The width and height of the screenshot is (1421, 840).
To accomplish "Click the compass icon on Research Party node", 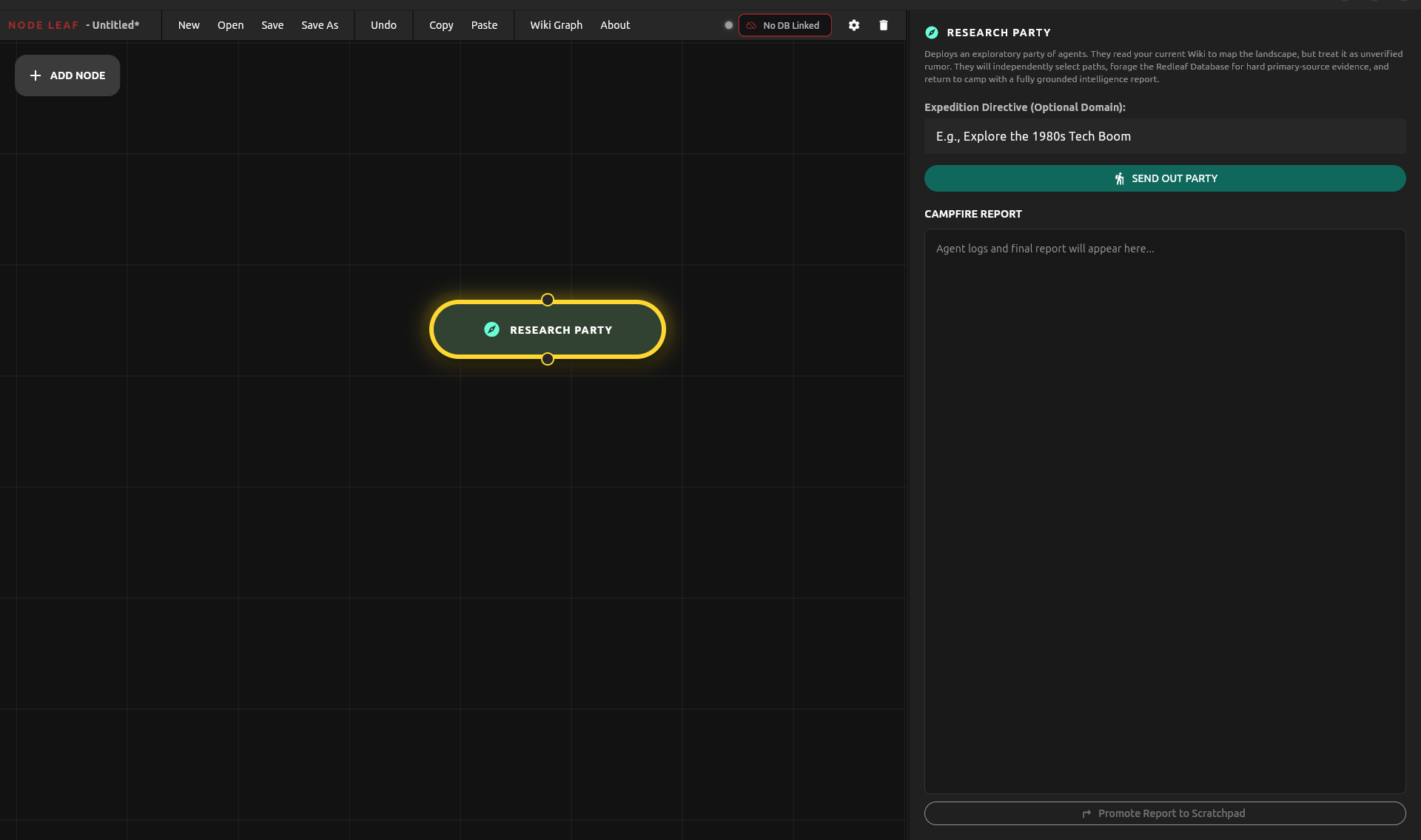I will click(491, 329).
